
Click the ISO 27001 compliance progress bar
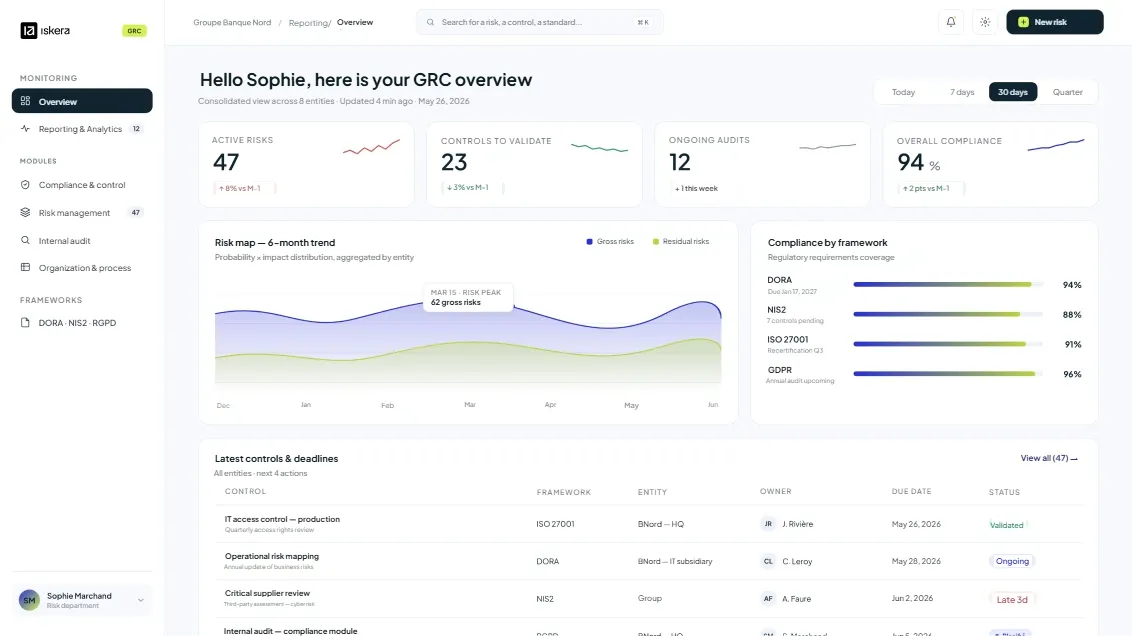[948, 344]
